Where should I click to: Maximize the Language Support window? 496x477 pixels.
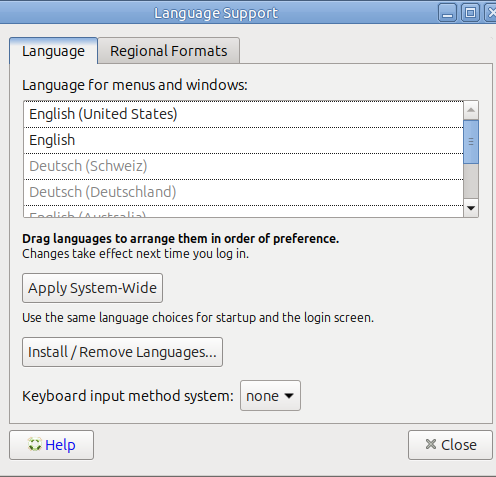[x=470, y=13]
